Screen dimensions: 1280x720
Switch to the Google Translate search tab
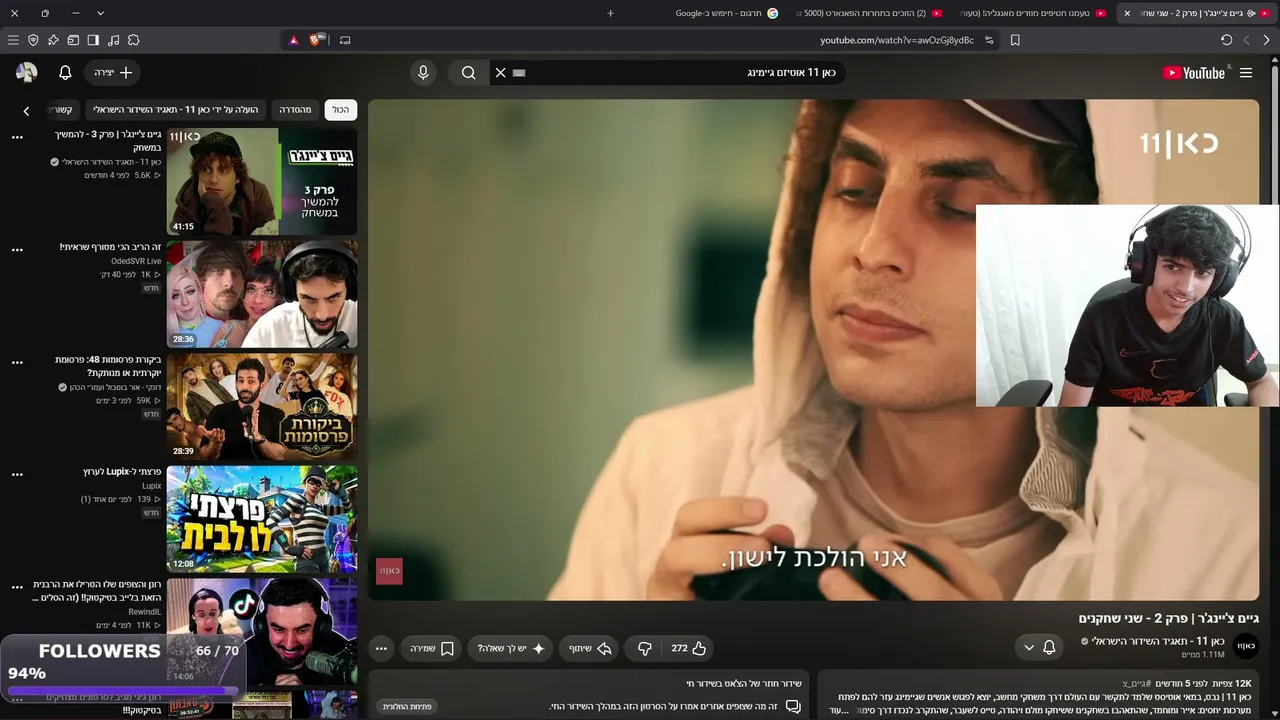point(727,13)
